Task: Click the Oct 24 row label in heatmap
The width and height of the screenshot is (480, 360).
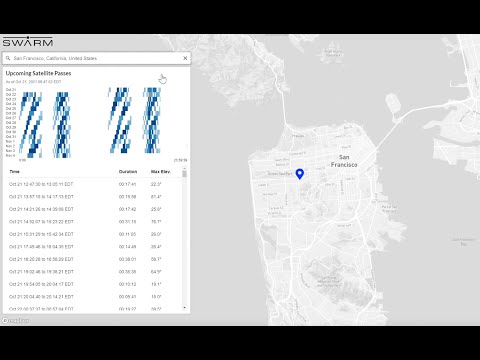Action: 11,104
